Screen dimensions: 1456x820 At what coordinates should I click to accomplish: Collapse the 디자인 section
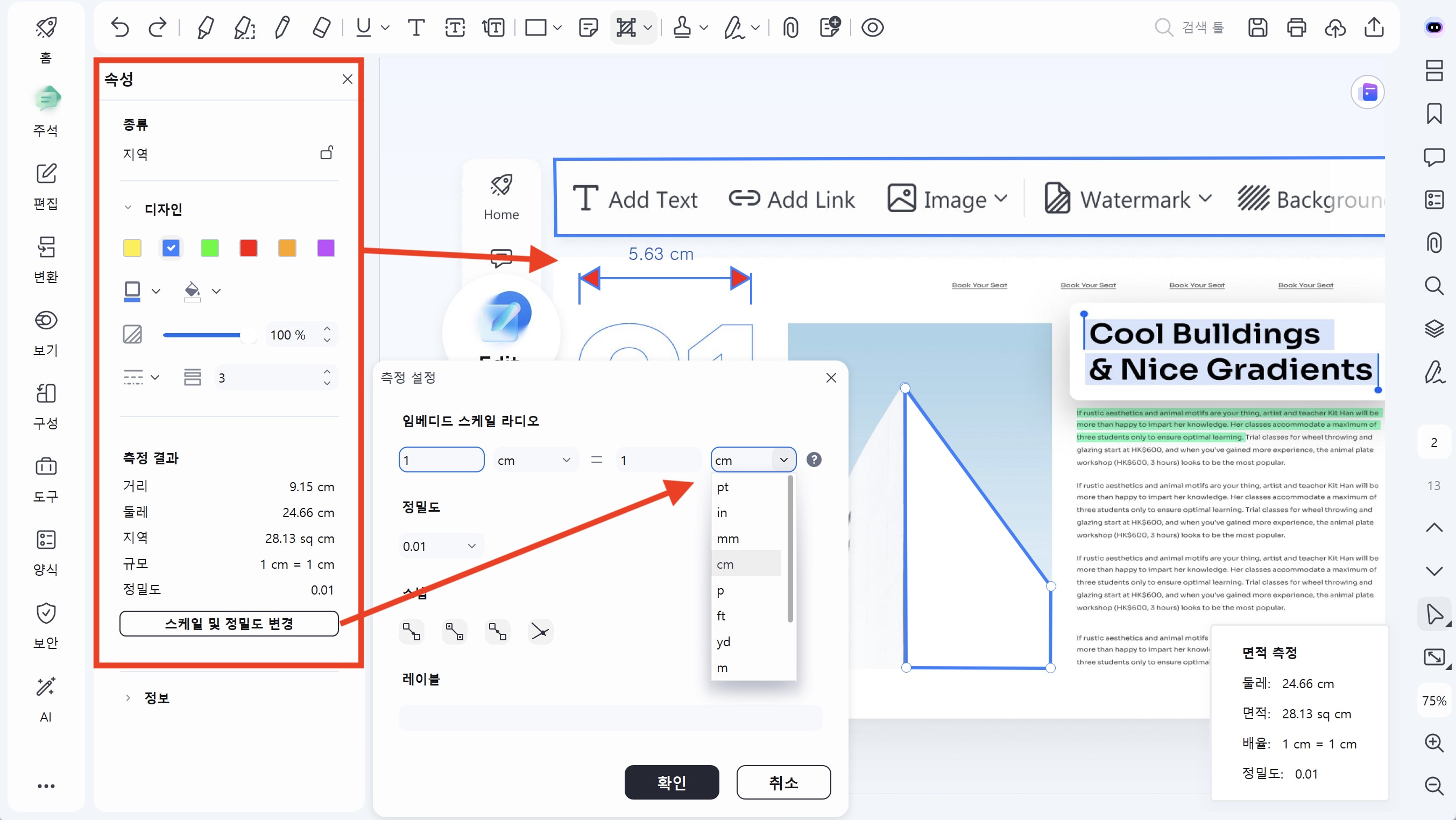(x=128, y=208)
